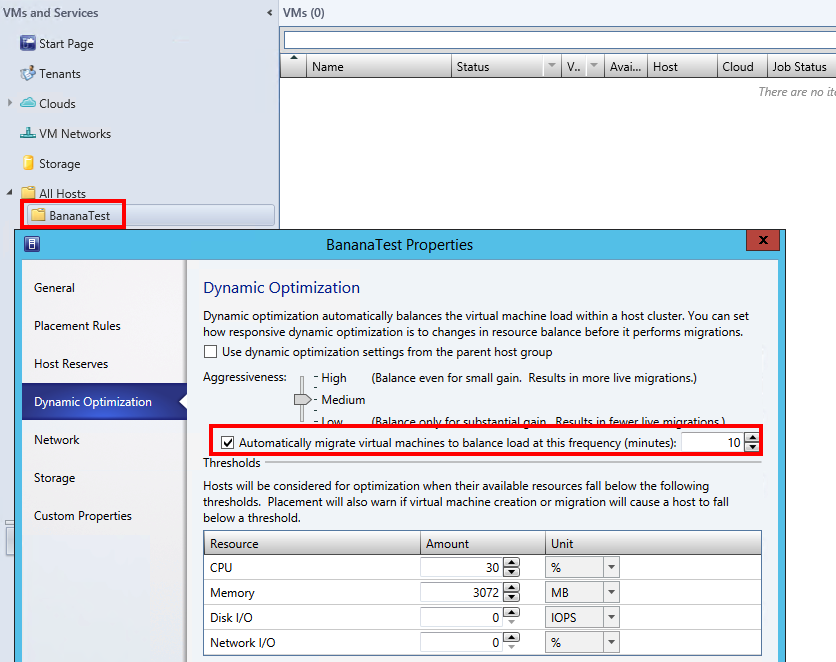Click the Network I/O amount field
Screen dimensions: 836x662
tap(462, 642)
